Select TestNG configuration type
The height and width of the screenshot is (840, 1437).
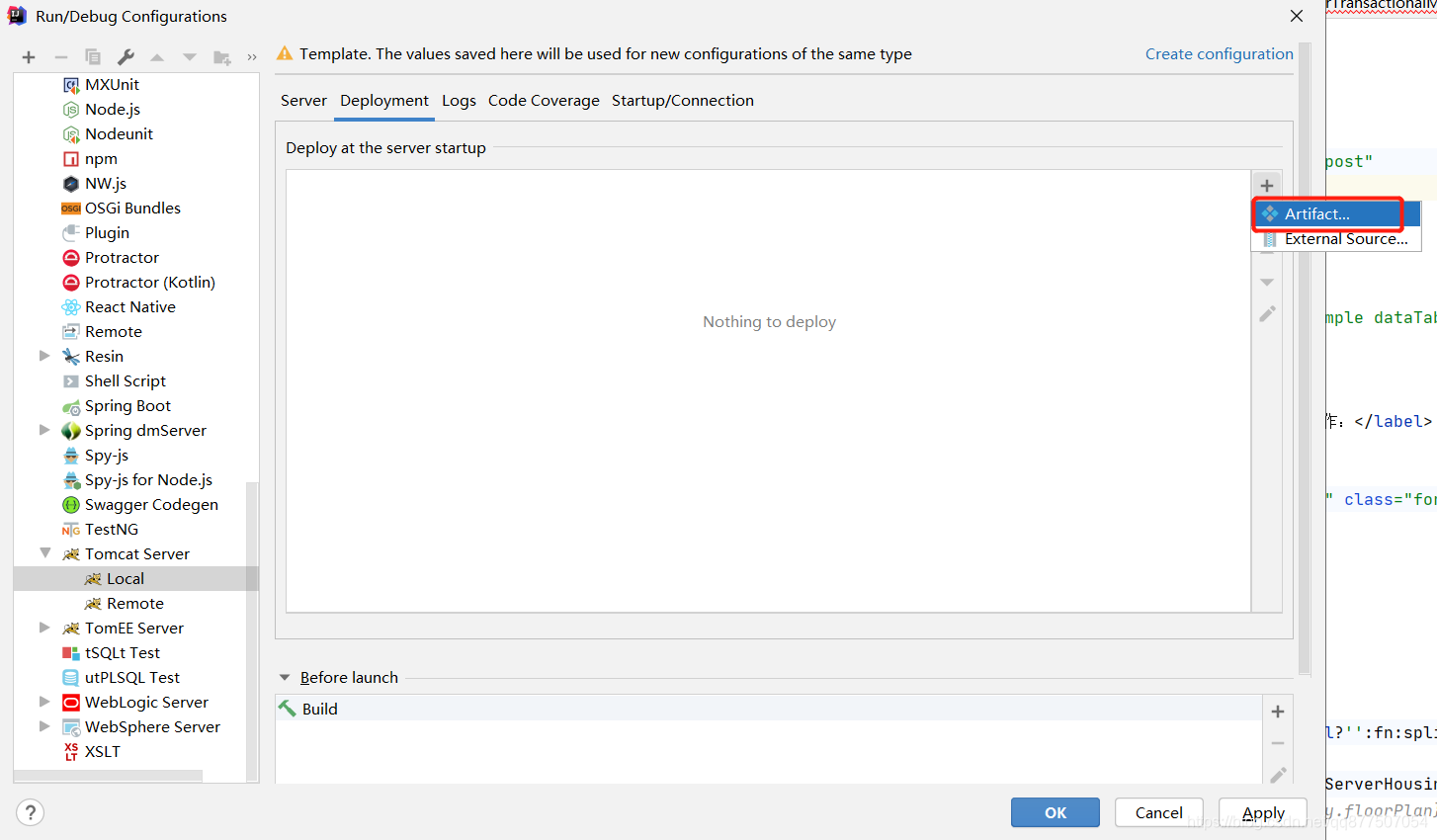point(112,530)
